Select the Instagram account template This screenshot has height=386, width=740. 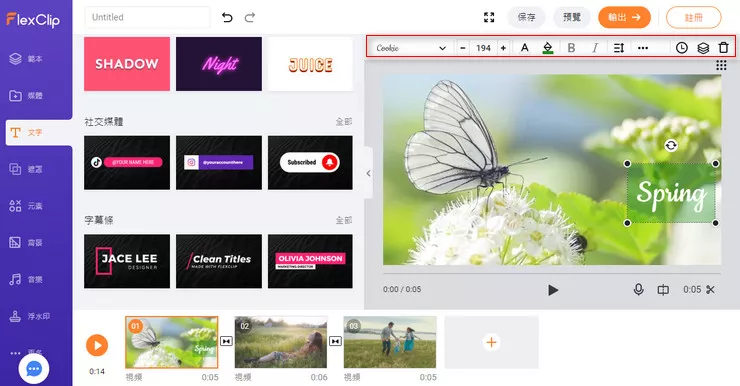219,163
